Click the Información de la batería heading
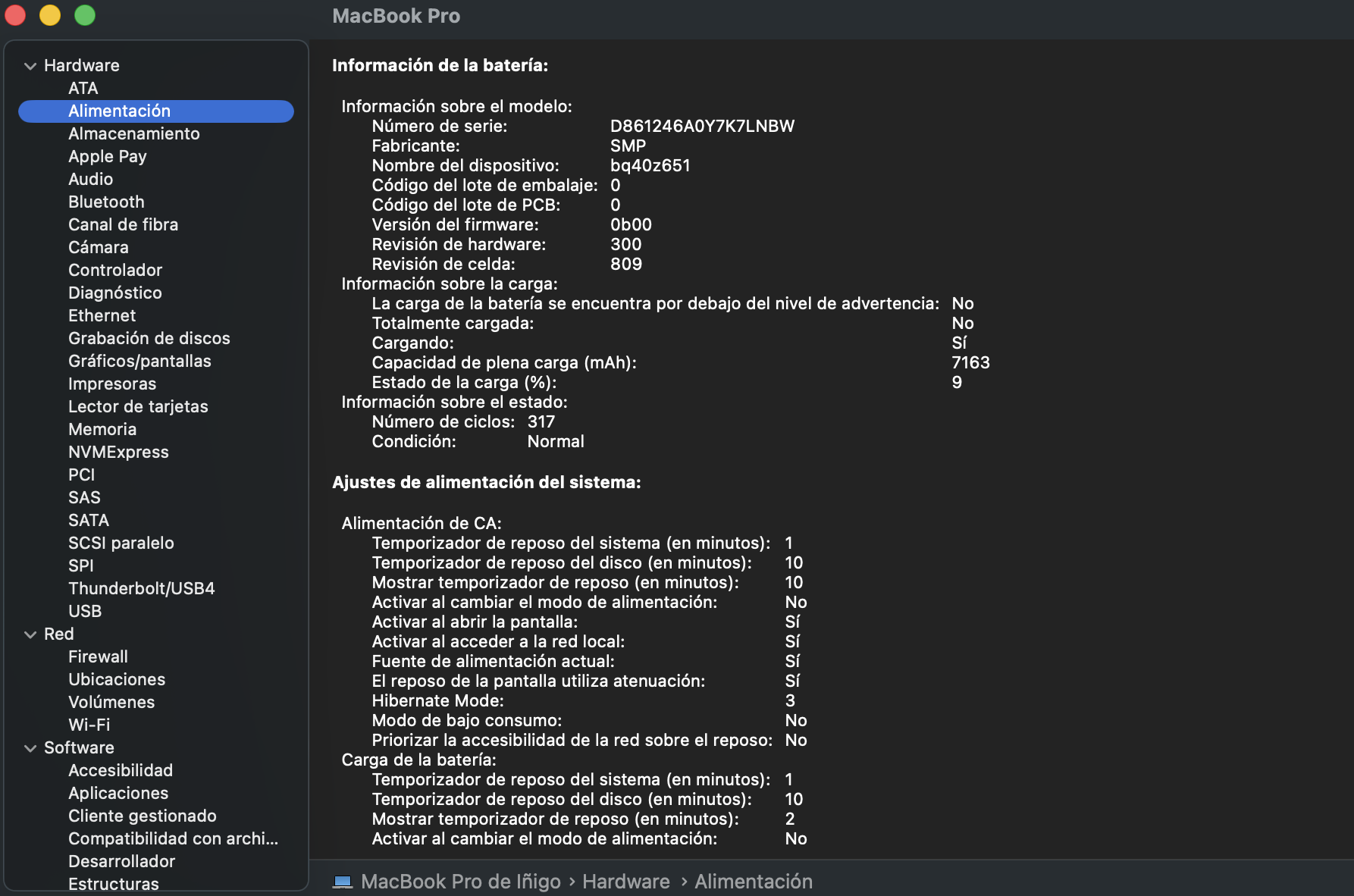This screenshot has width=1354, height=896. (x=440, y=65)
